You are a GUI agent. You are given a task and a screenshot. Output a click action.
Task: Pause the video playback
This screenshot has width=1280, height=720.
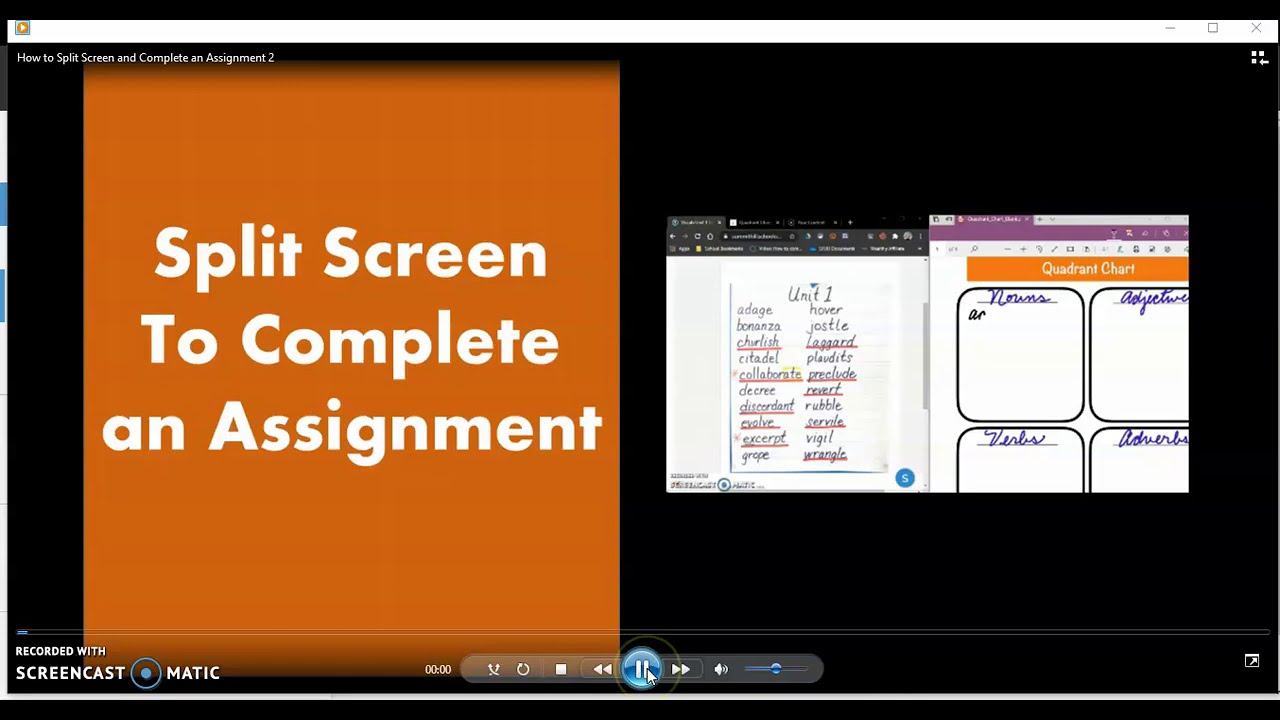[x=641, y=669]
